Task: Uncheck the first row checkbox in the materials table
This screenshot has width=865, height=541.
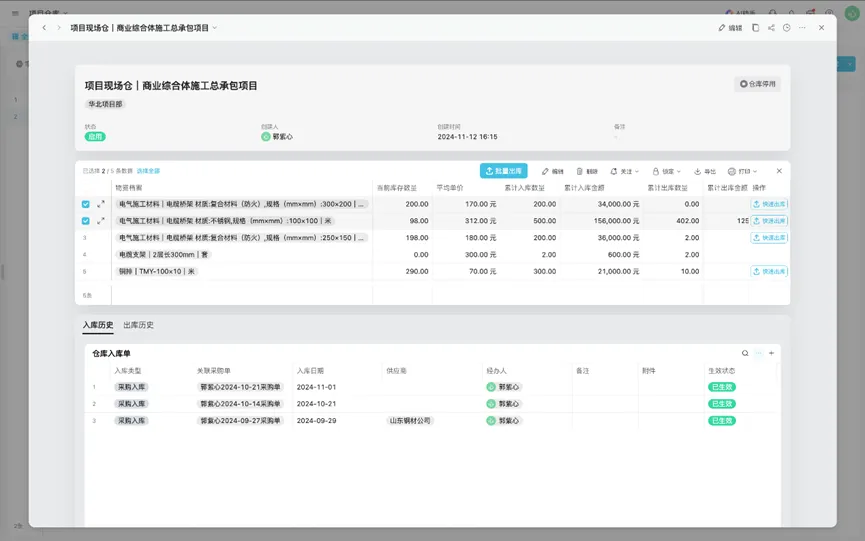Action: click(85, 204)
